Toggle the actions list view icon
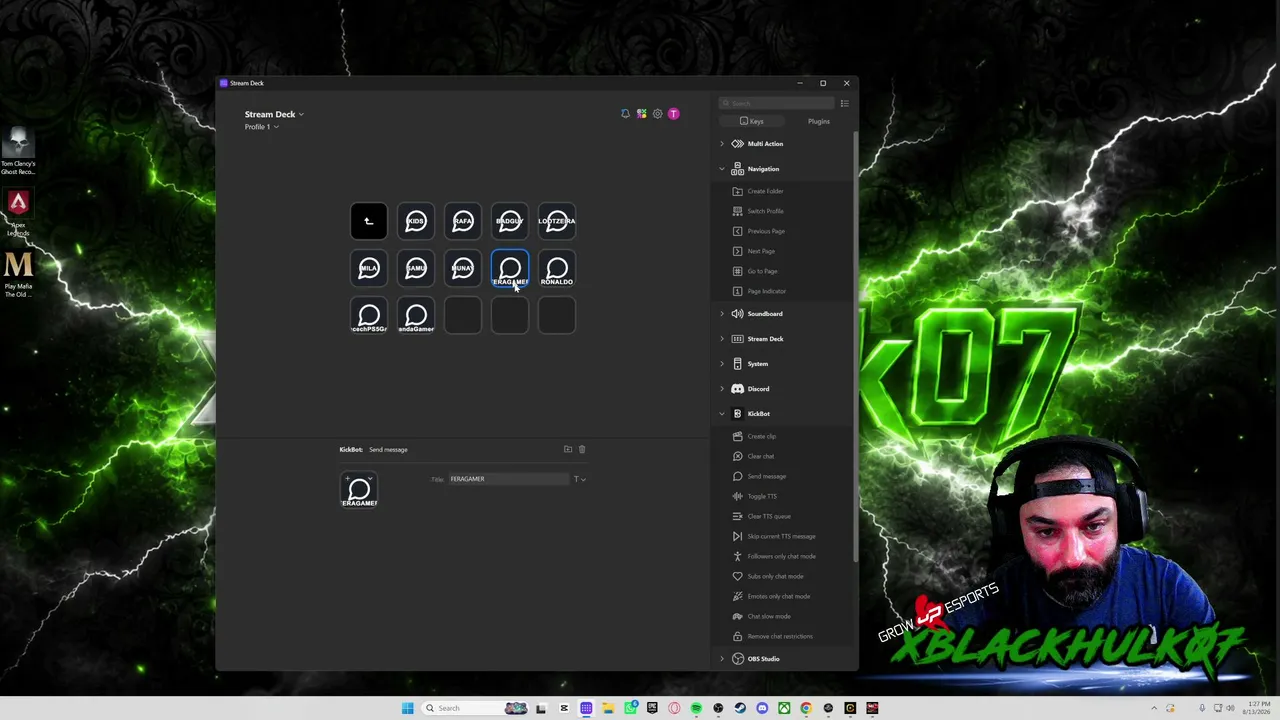 click(x=845, y=103)
